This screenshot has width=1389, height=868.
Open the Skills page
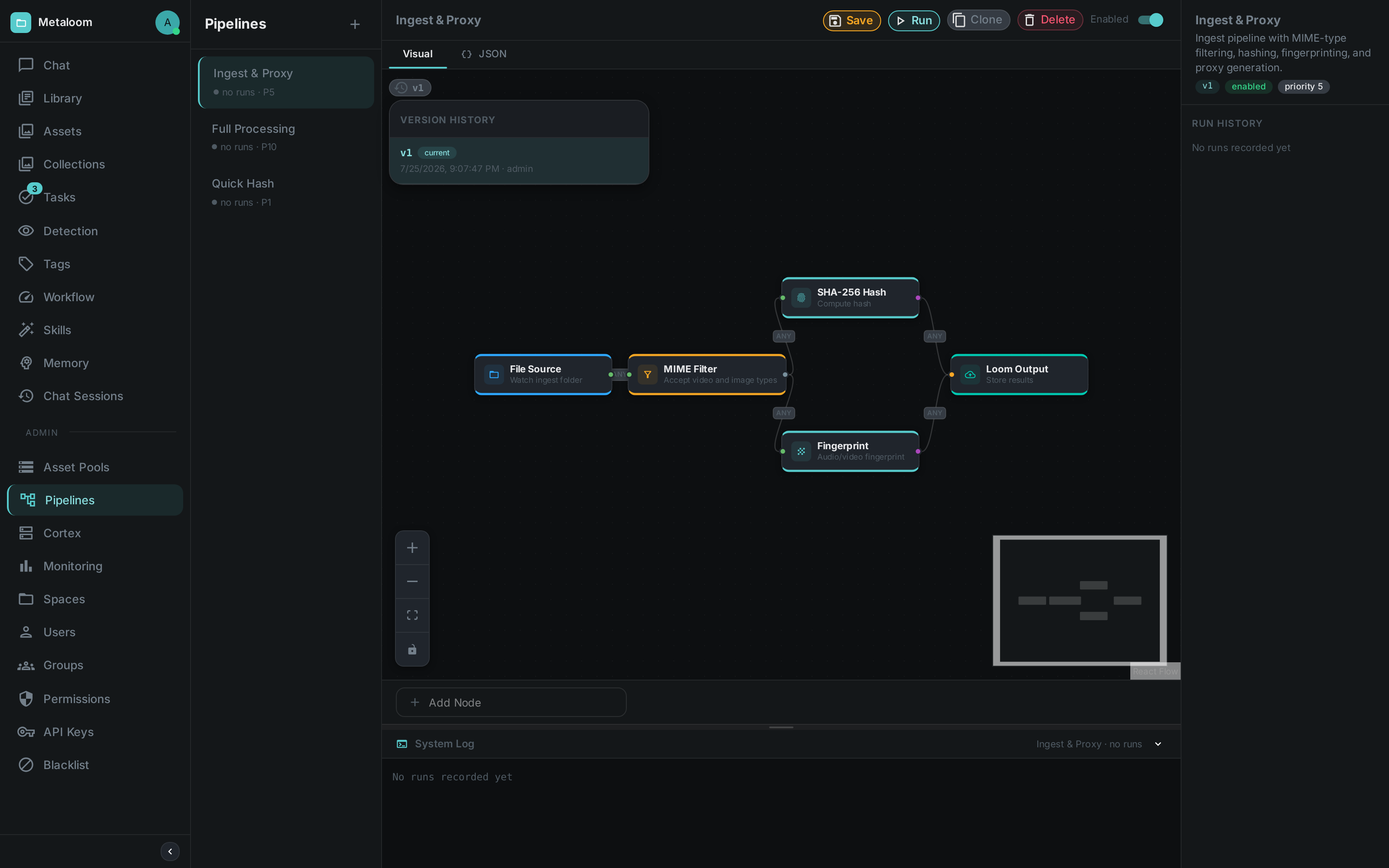tap(95, 330)
